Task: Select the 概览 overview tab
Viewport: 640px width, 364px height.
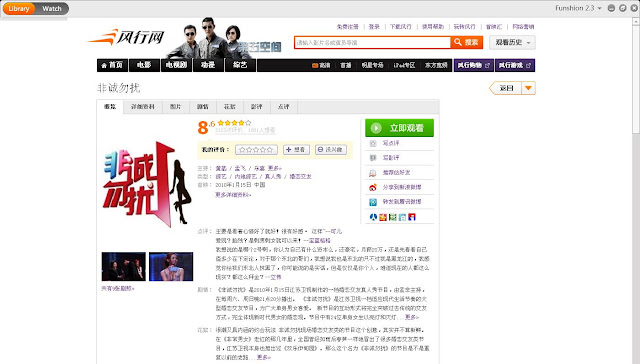Action: click(110, 107)
